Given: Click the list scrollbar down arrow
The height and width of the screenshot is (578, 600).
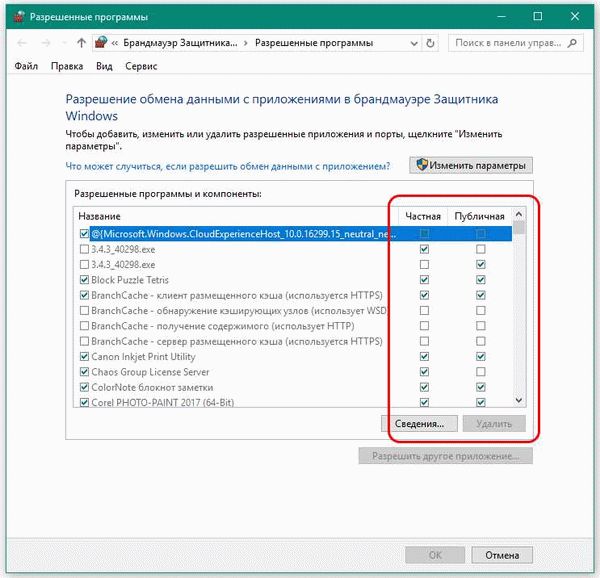Looking at the screenshot, I should tap(518, 400).
